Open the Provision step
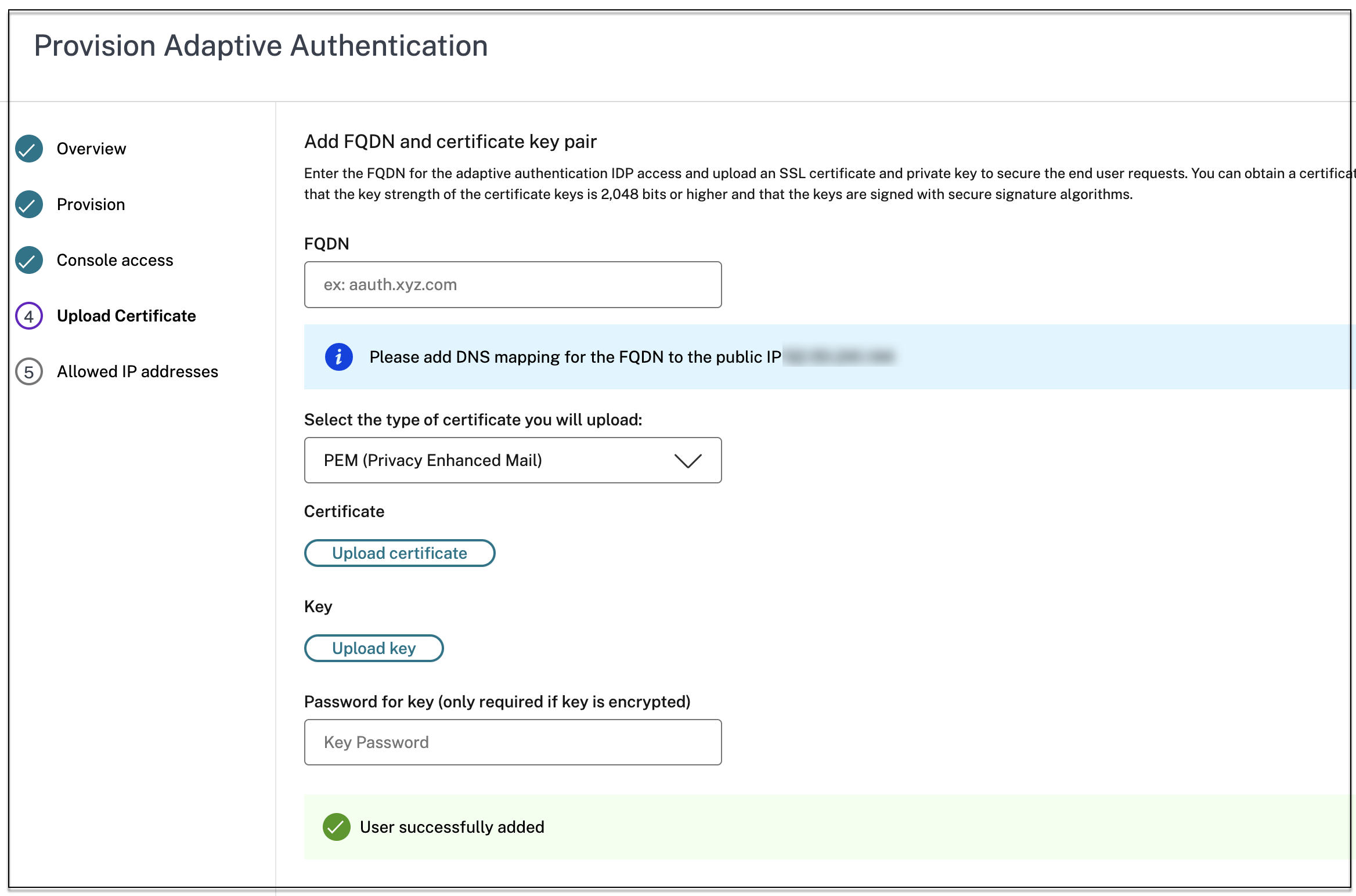The image size is (1356, 896). 91,204
